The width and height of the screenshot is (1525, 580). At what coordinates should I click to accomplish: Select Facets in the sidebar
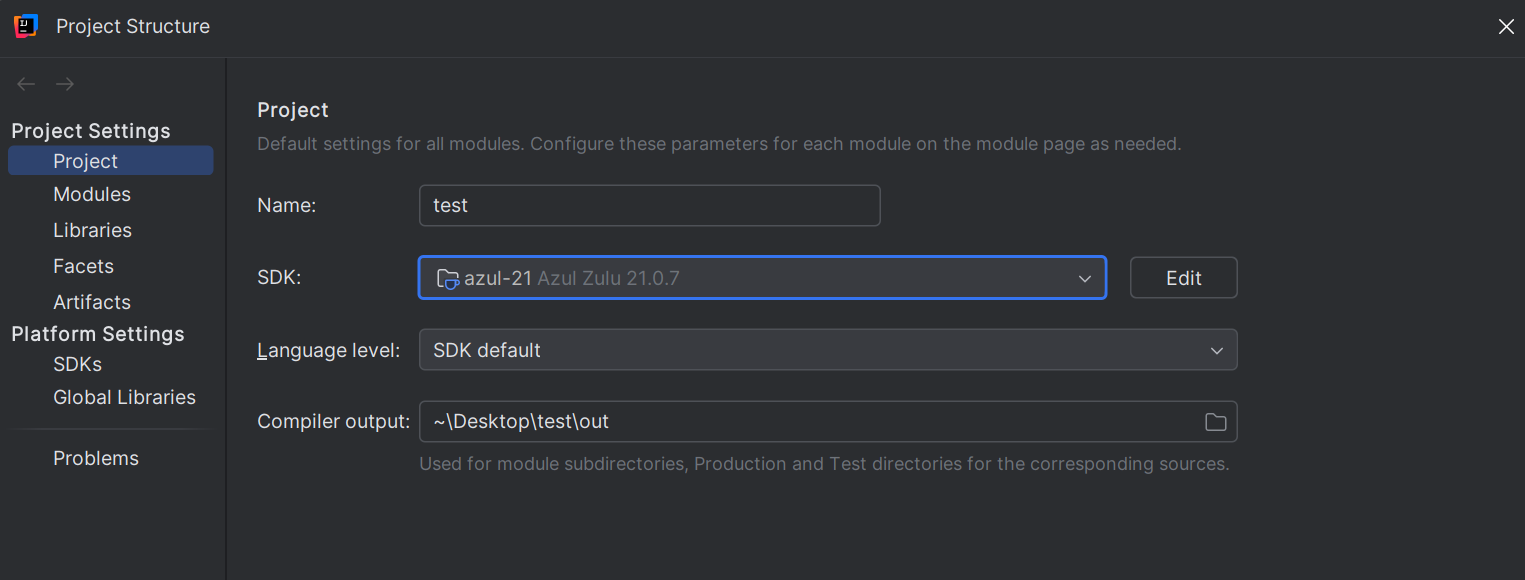point(83,266)
